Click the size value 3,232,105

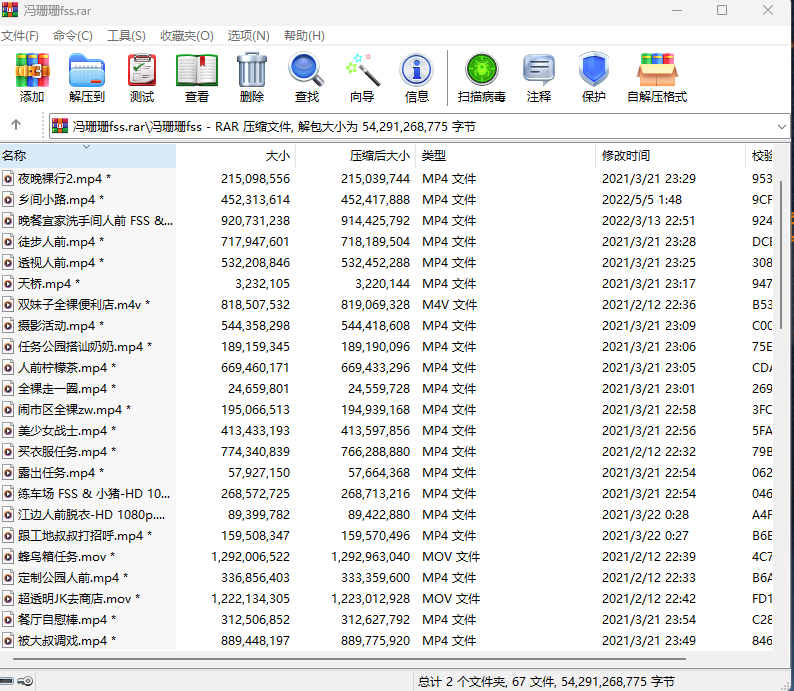(x=262, y=283)
